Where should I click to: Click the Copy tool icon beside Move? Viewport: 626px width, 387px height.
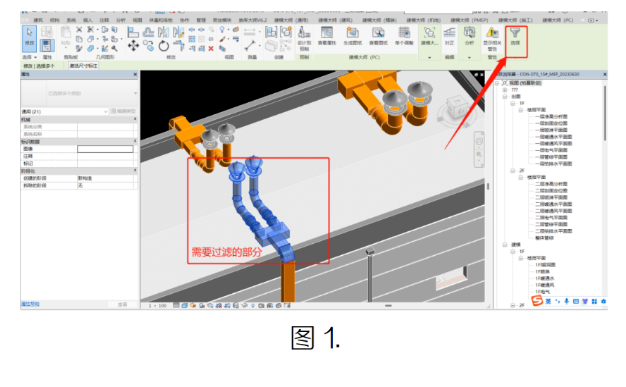[x=149, y=46]
